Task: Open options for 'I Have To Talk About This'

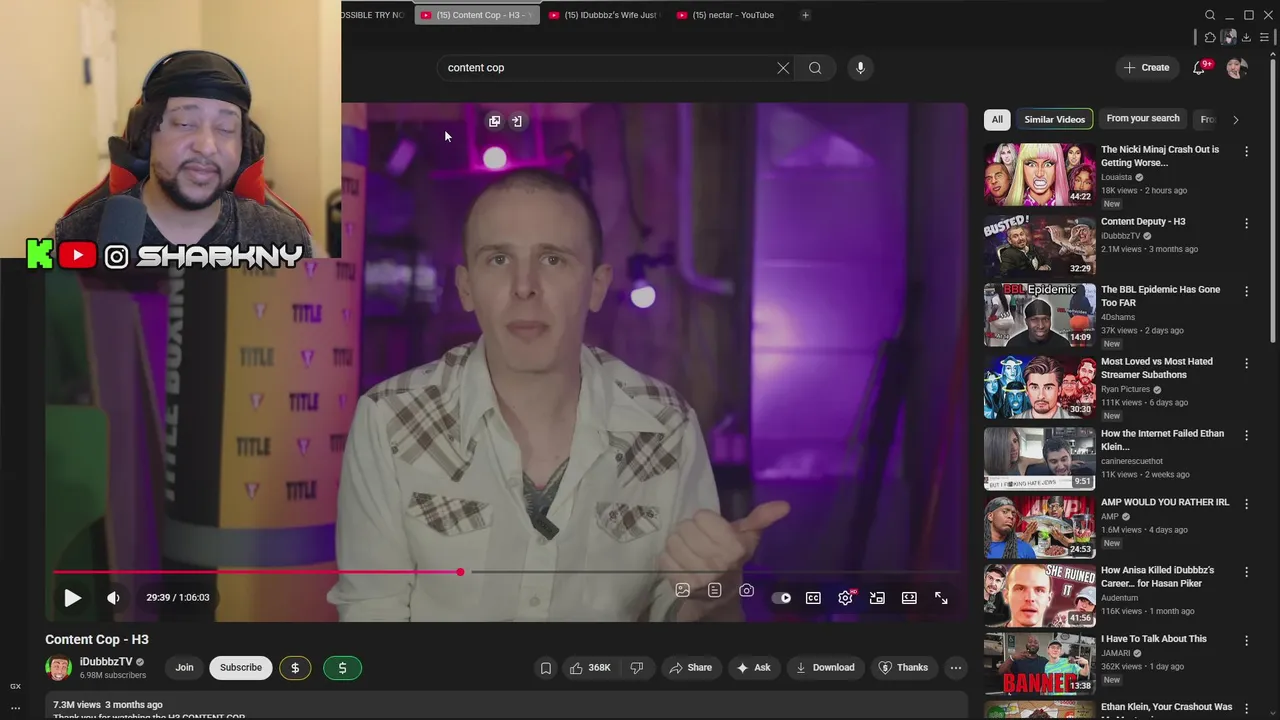Action: coord(1246,640)
